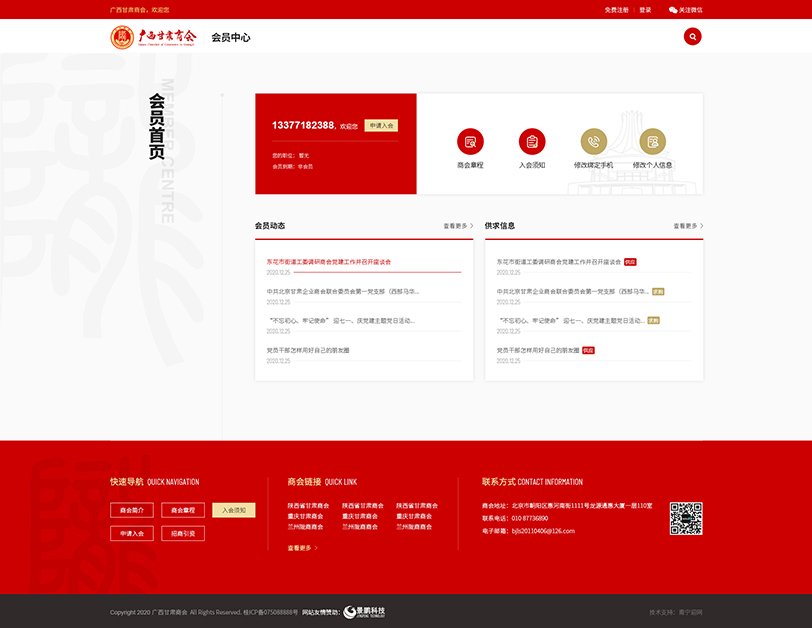This screenshot has width=812, height=628.
Task: Click the Gansu Chamber logo emblem
Action: click(122, 37)
